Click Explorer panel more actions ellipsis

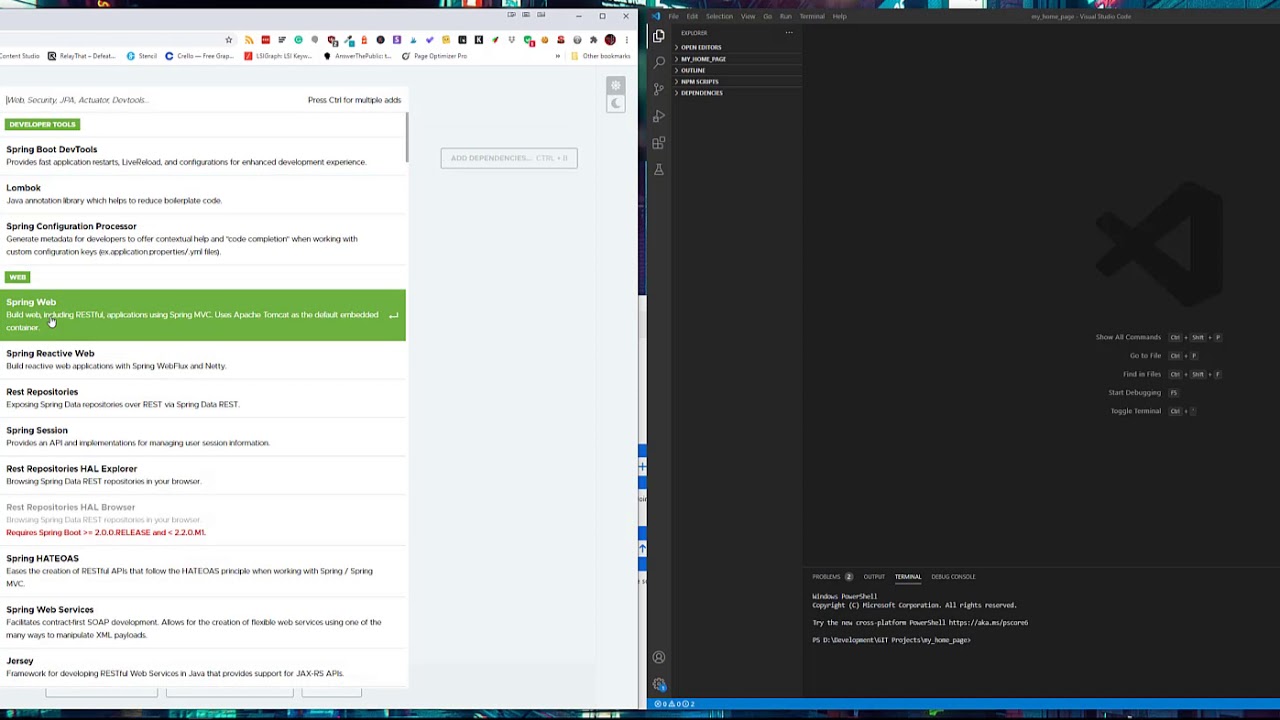(789, 33)
